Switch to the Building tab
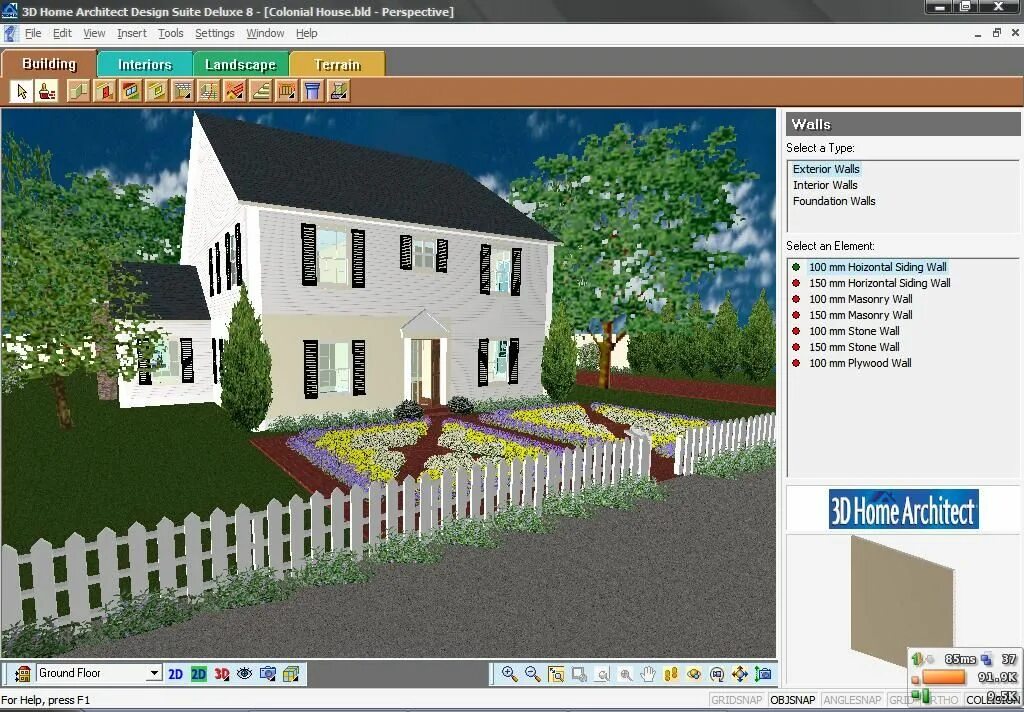The image size is (1024, 712). click(x=50, y=64)
